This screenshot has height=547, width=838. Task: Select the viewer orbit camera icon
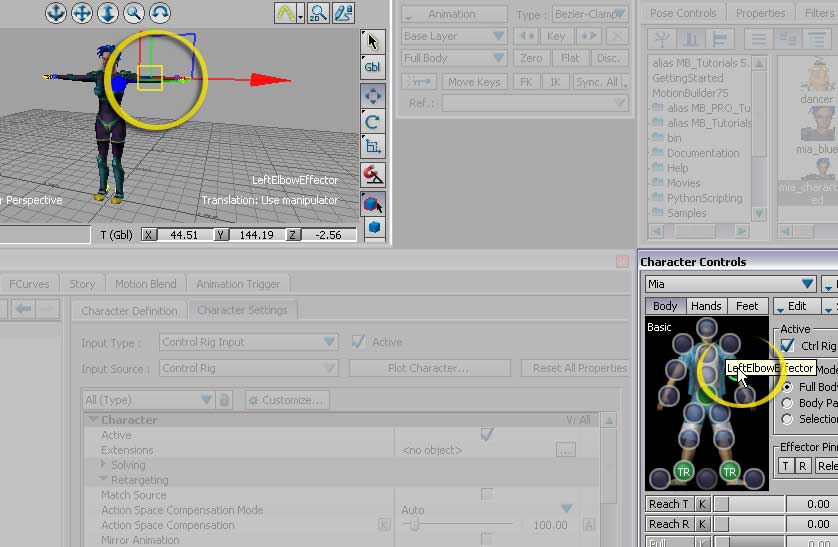point(160,13)
